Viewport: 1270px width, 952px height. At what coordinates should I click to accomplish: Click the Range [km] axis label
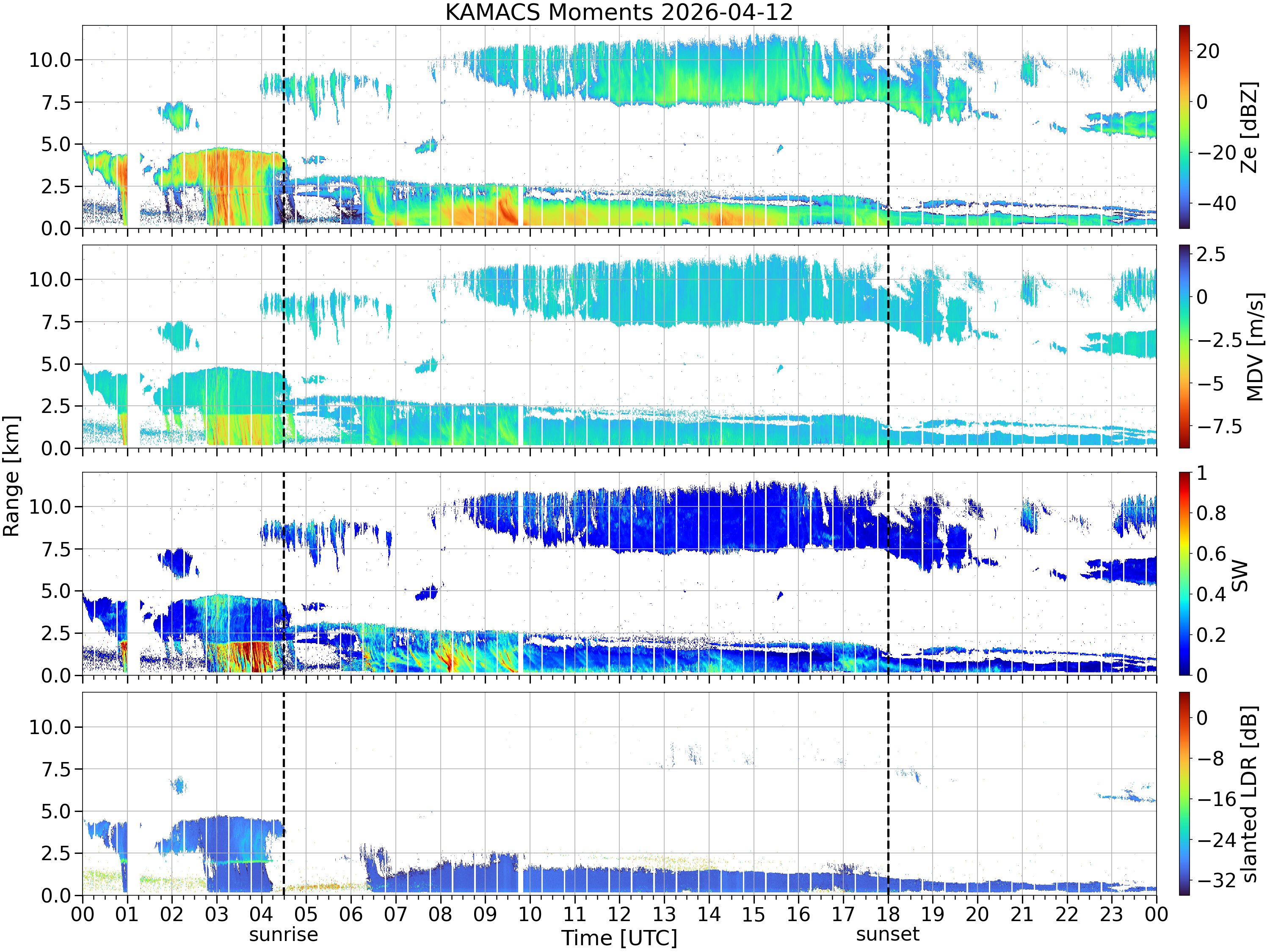pyautogui.click(x=11, y=476)
